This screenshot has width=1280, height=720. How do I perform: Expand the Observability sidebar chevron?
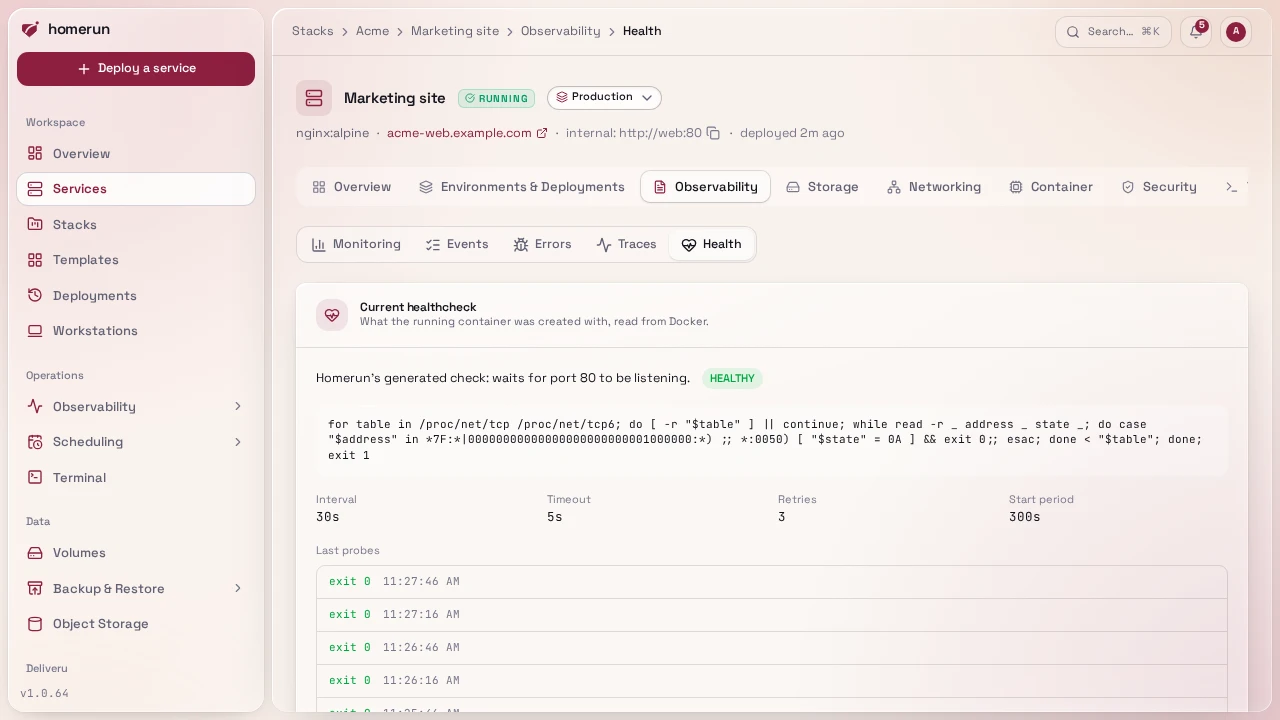[x=238, y=407]
